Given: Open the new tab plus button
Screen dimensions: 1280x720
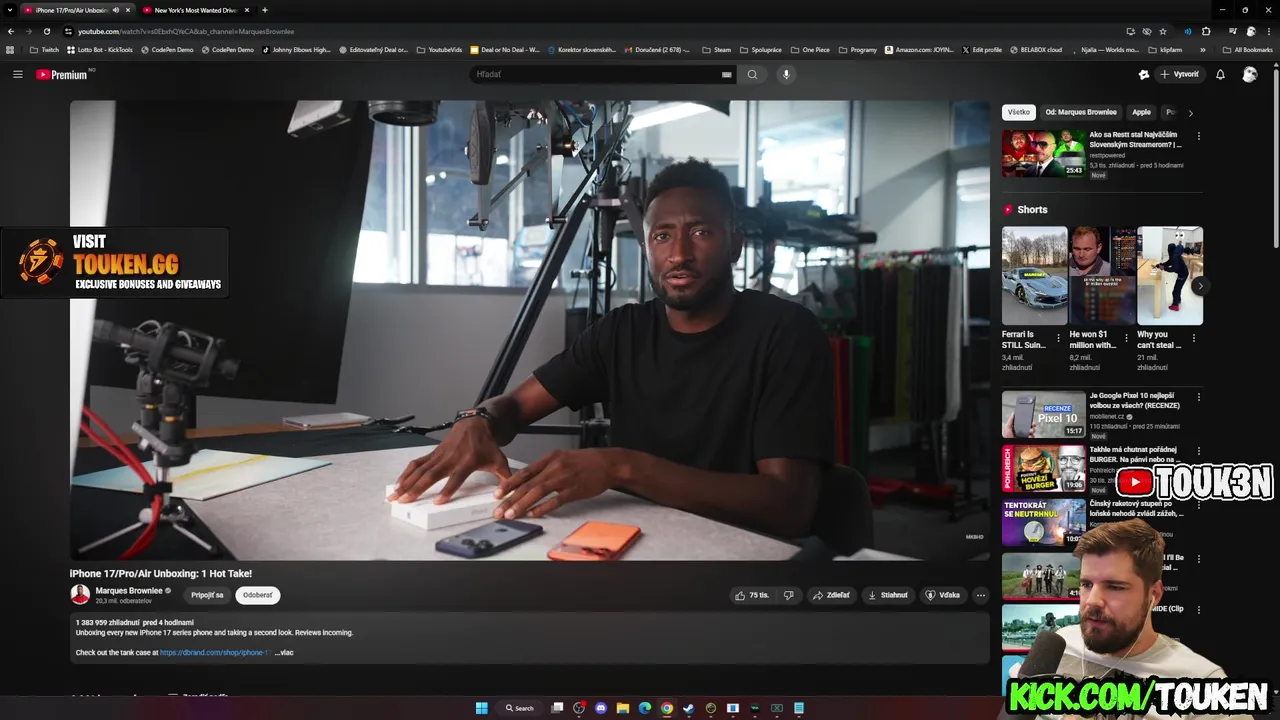Looking at the screenshot, I should 264,10.
